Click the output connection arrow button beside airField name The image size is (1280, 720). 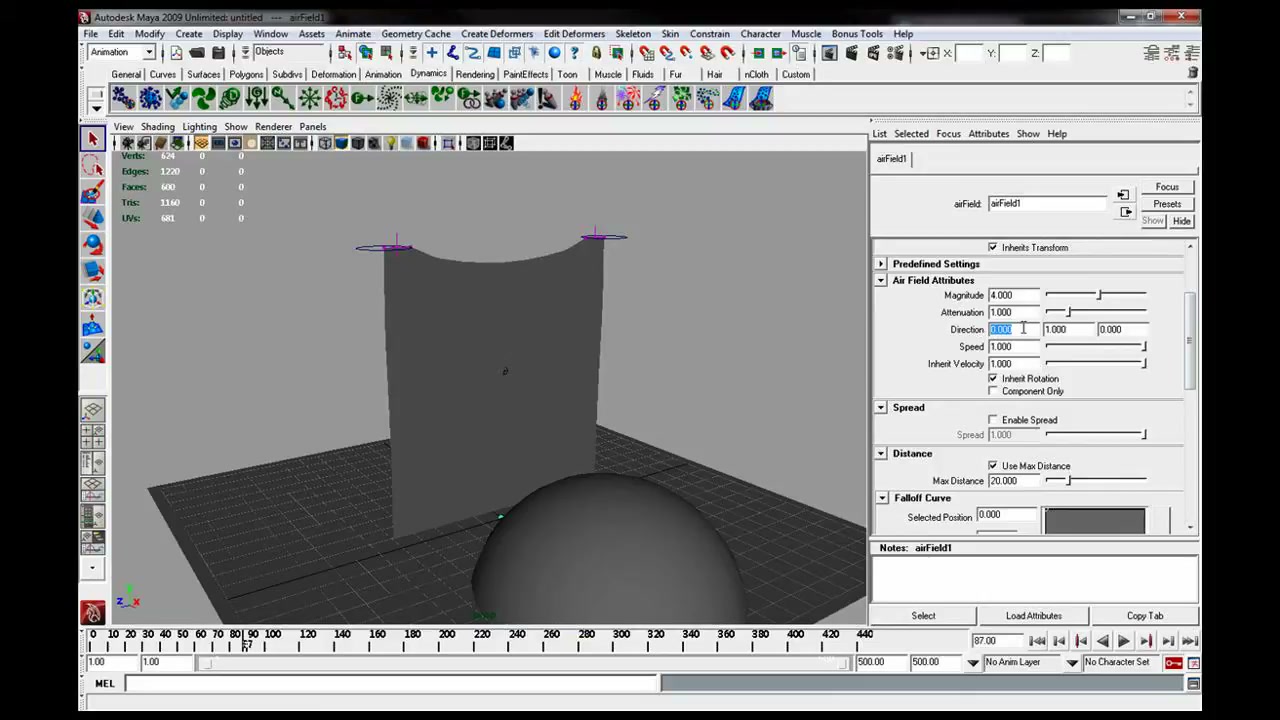coord(1126,212)
